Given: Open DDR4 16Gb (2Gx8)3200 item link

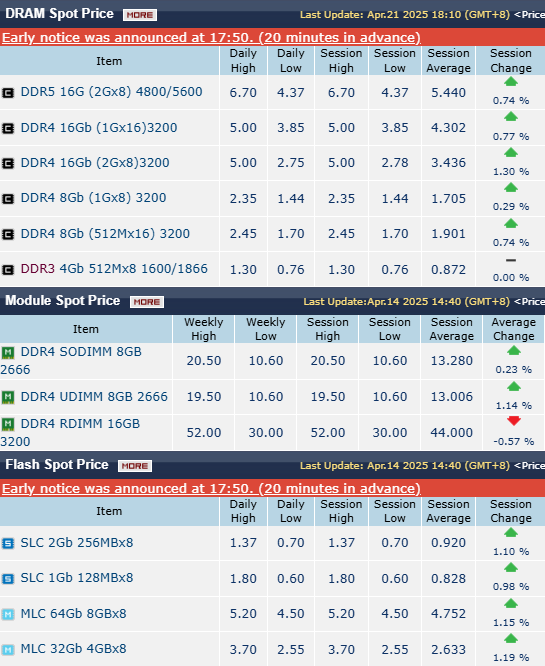Looking at the screenshot, I should coord(95,163).
